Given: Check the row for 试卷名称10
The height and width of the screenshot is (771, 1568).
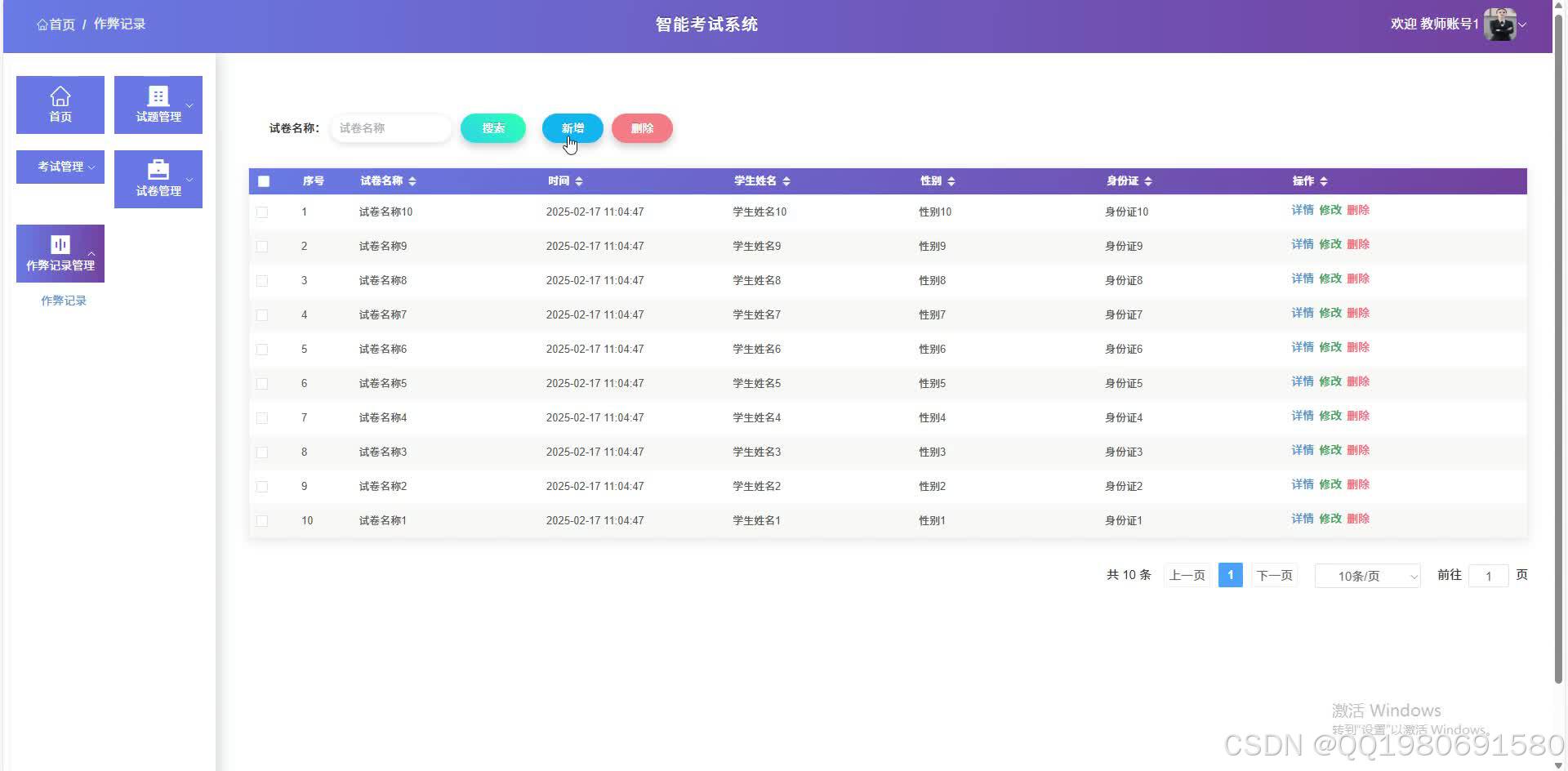Looking at the screenshot, I should click(262, 212).
